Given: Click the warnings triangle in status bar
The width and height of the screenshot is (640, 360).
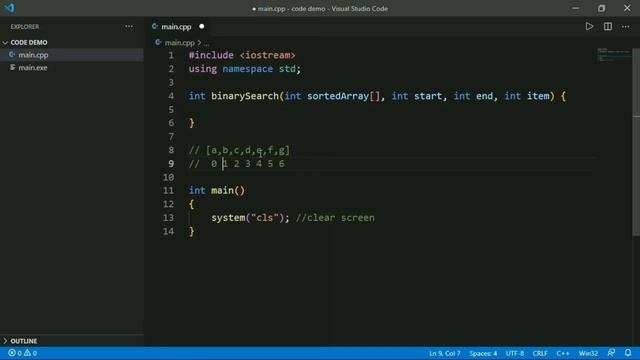Looking at the screenshot, I should 27,353.
